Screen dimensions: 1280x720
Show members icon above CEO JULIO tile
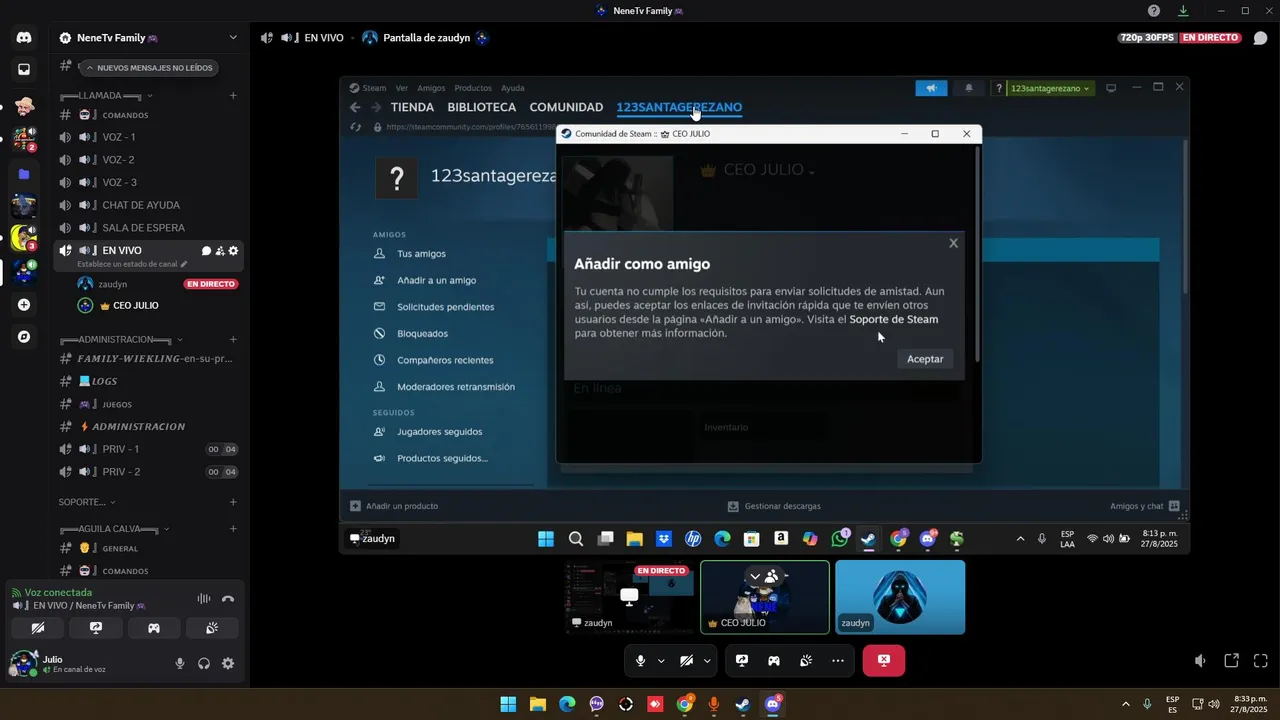tap(772, 576)
